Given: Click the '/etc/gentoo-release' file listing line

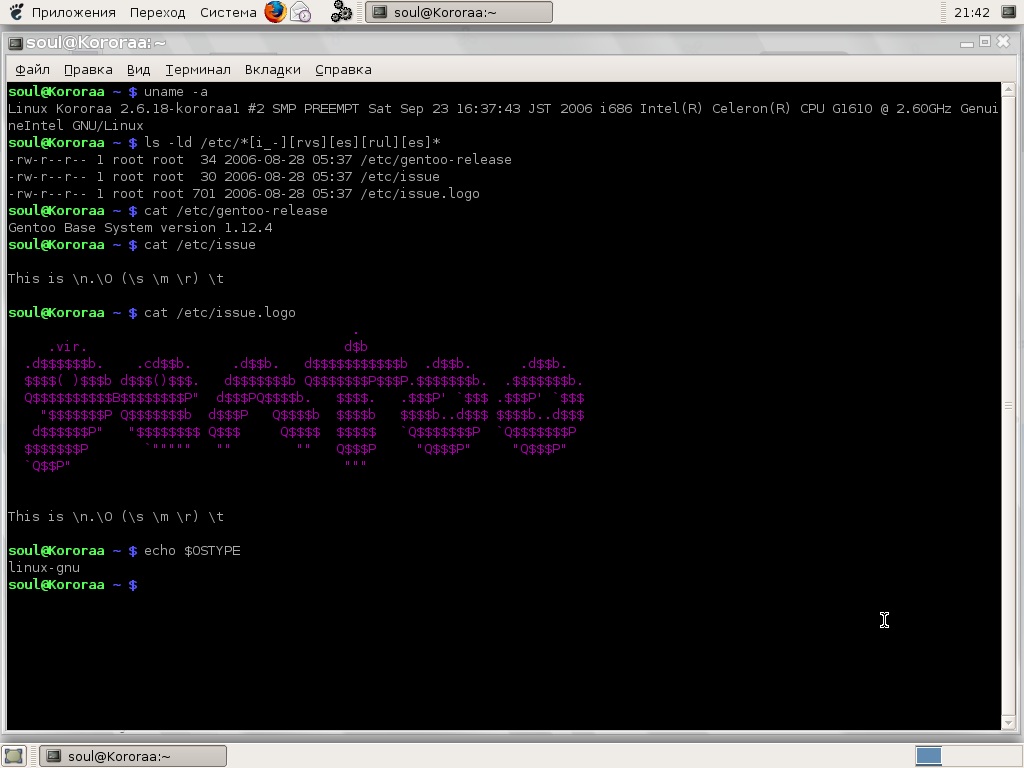Looking at the screenshot, I should click(x=260, y=159).
